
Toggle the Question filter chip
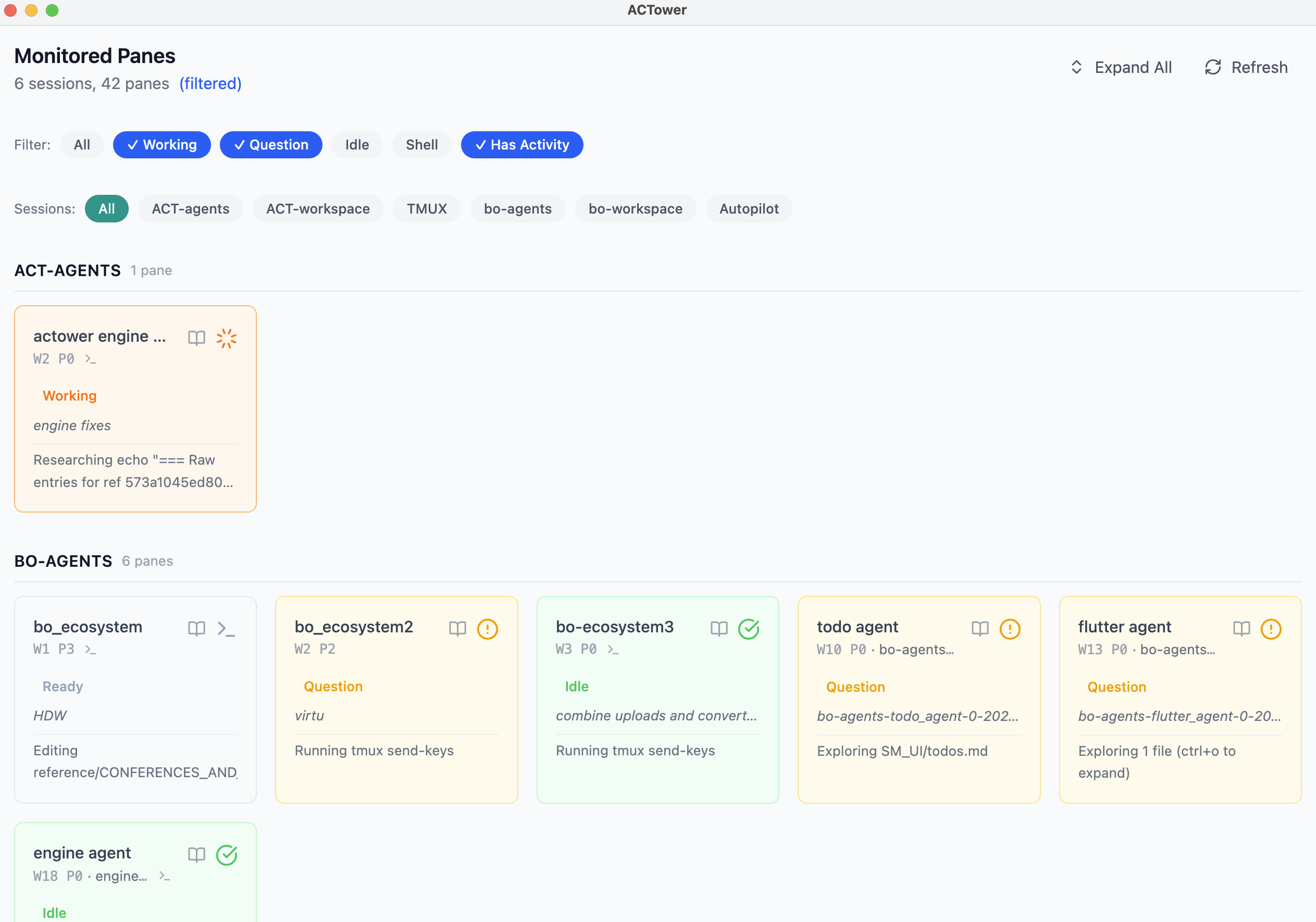point(271,145)
